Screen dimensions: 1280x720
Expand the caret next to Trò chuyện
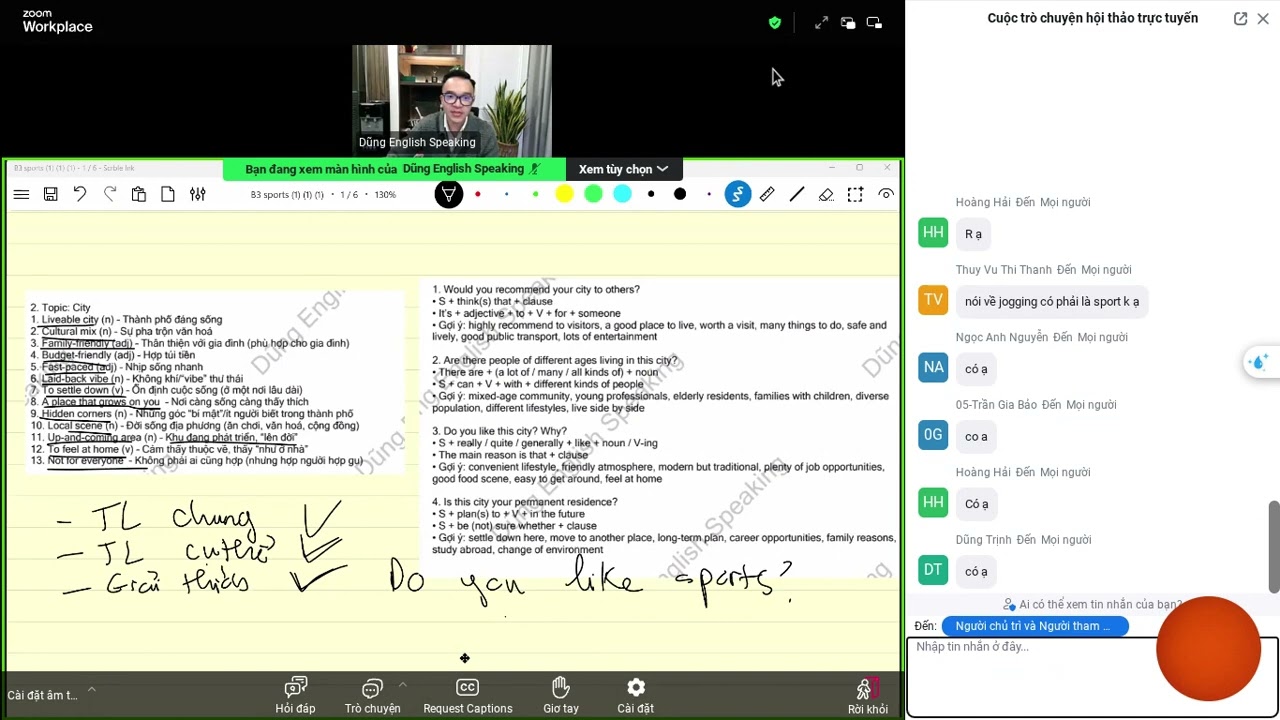(x=402, y=685)
